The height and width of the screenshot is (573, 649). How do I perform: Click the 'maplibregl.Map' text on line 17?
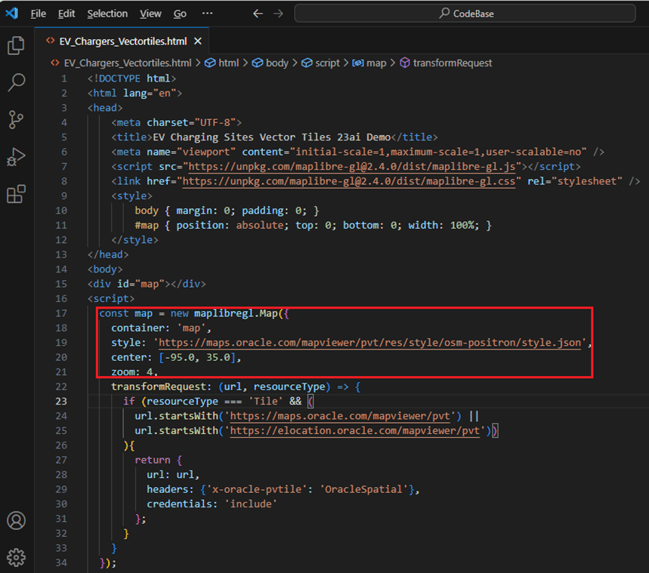236,313
